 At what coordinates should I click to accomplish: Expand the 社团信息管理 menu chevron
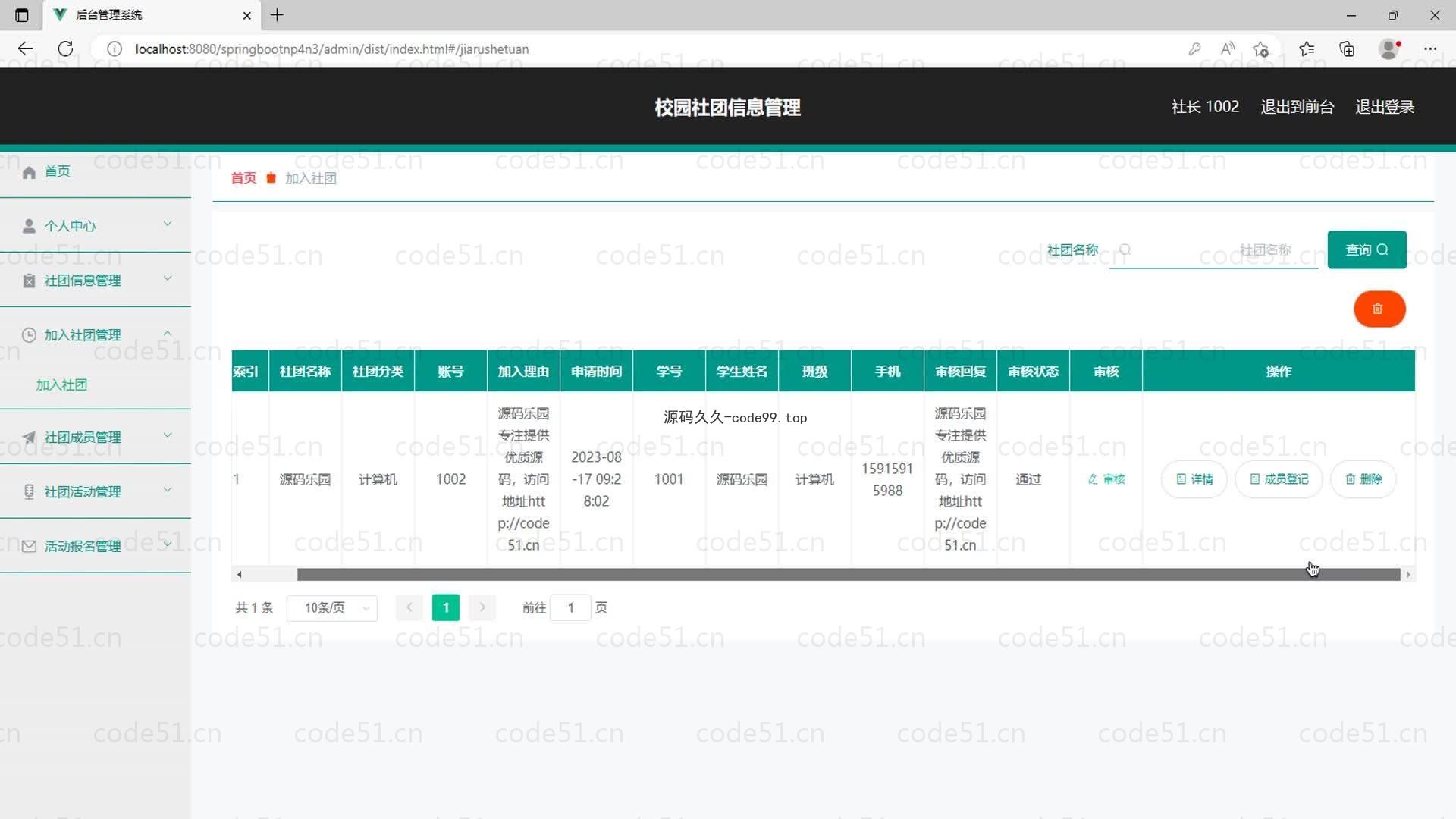(x=168, y=278)
